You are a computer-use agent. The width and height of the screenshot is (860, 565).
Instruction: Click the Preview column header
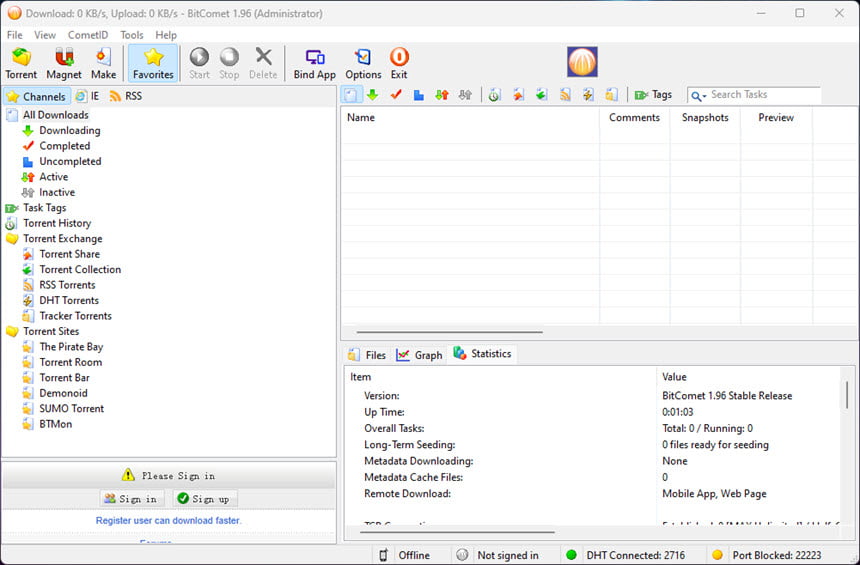(x=776, y=117)
